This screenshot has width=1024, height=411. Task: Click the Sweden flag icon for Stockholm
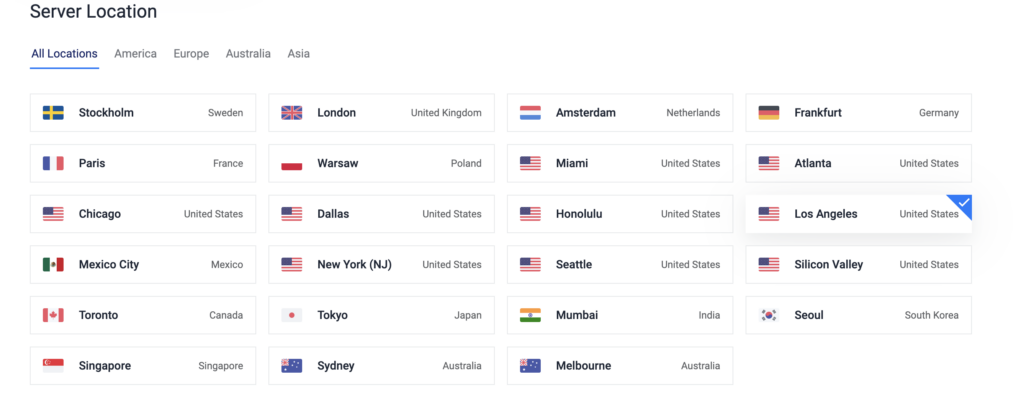pos(53,113)
